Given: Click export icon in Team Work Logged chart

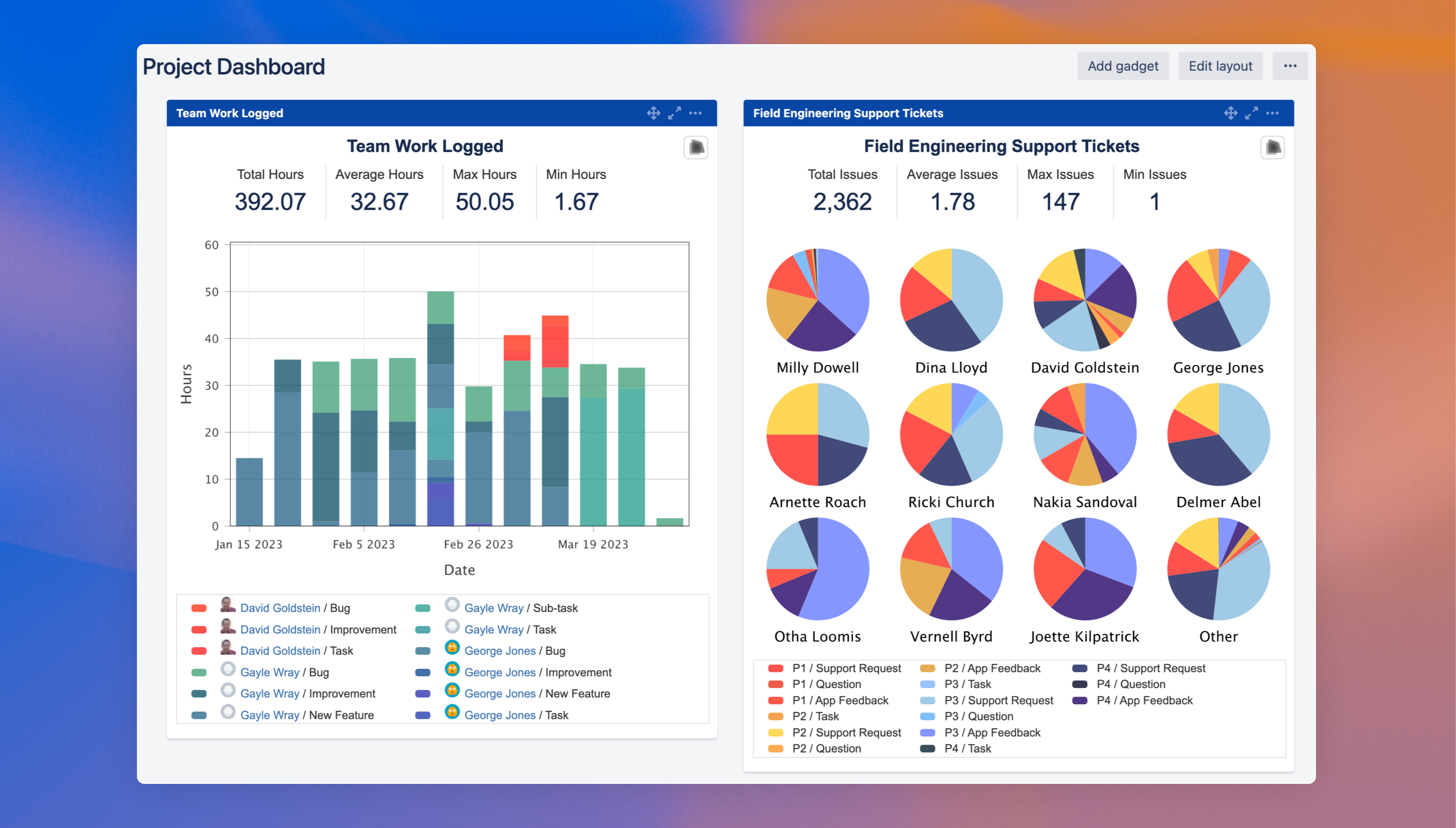Looking at the screenshot, I should click(x=696, y=148).
